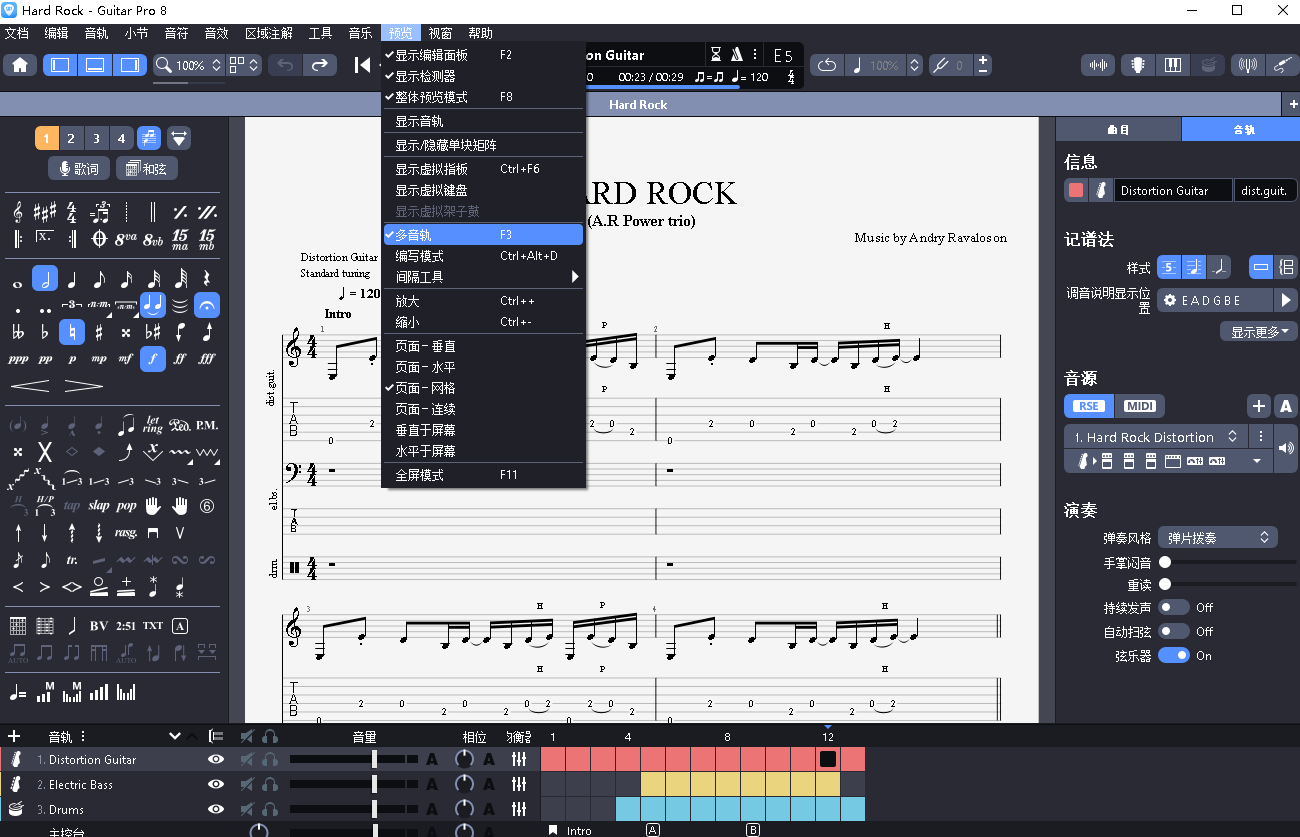The width and height of the screenshot is (1300, 837).
Task: Choose 全屏模式 from the menu
Action: [x=483, y=475]
